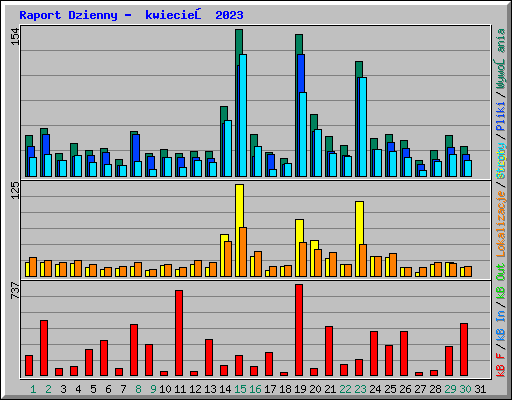Screen dimensions: 512x400
Task: Select the red kB bar for day 8
Action: [x=134, y=350]
